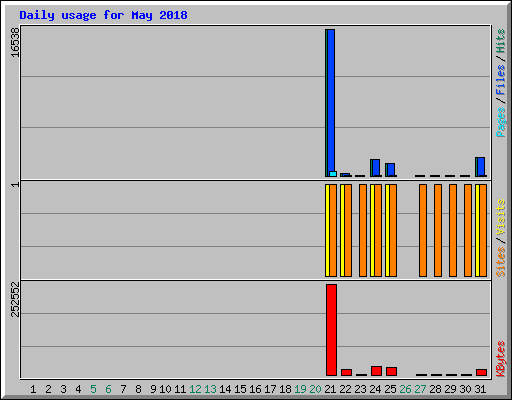Click the day 9 label on the x-axis
This screenshot has width=512, height=400.
point(153,389)
